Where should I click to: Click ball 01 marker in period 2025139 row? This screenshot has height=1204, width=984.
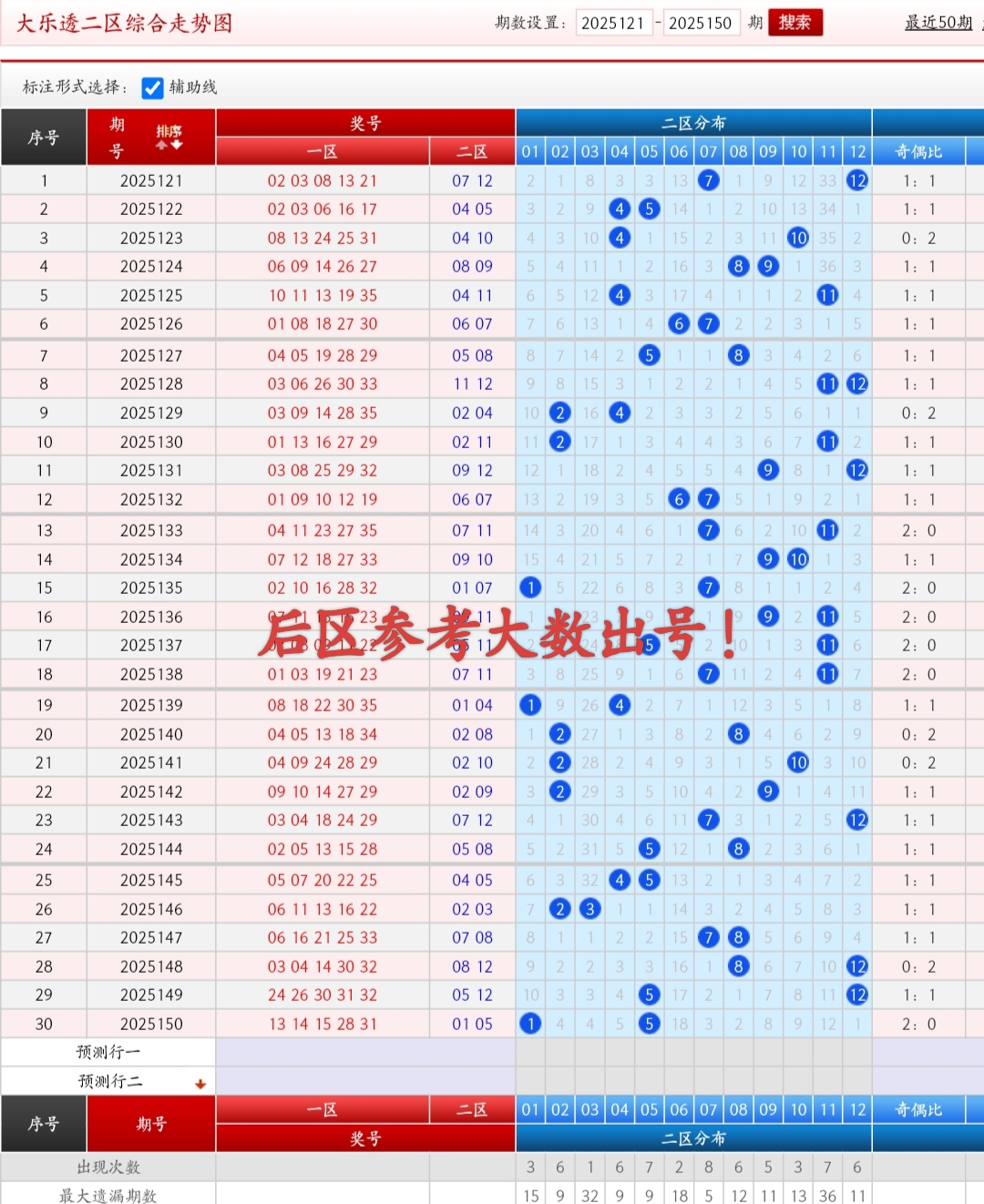coord(530,704)
